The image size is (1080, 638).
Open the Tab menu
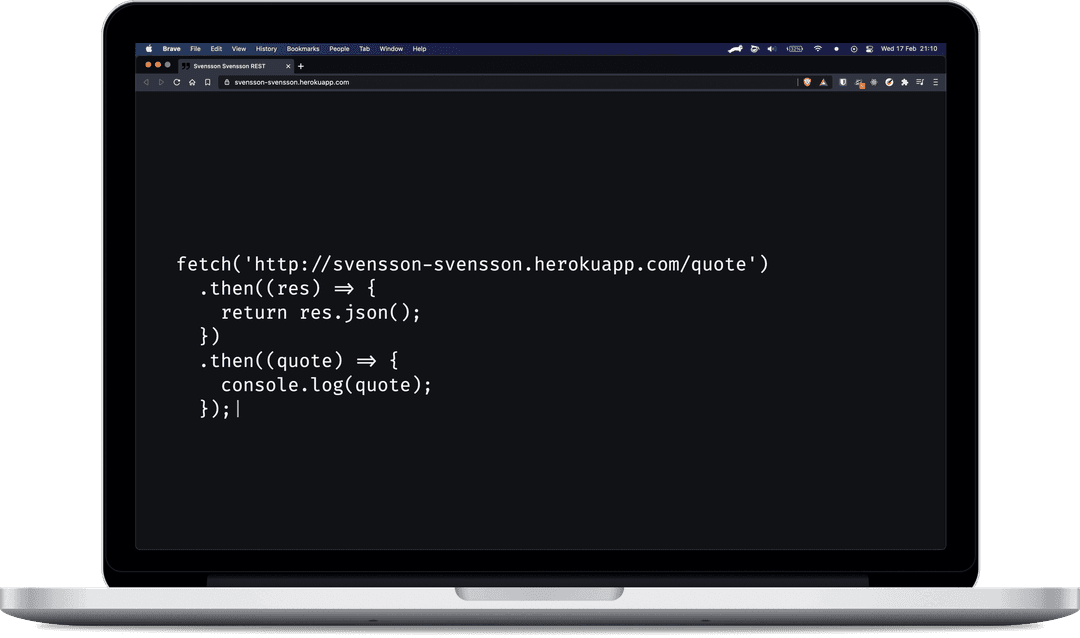[364, 49]
